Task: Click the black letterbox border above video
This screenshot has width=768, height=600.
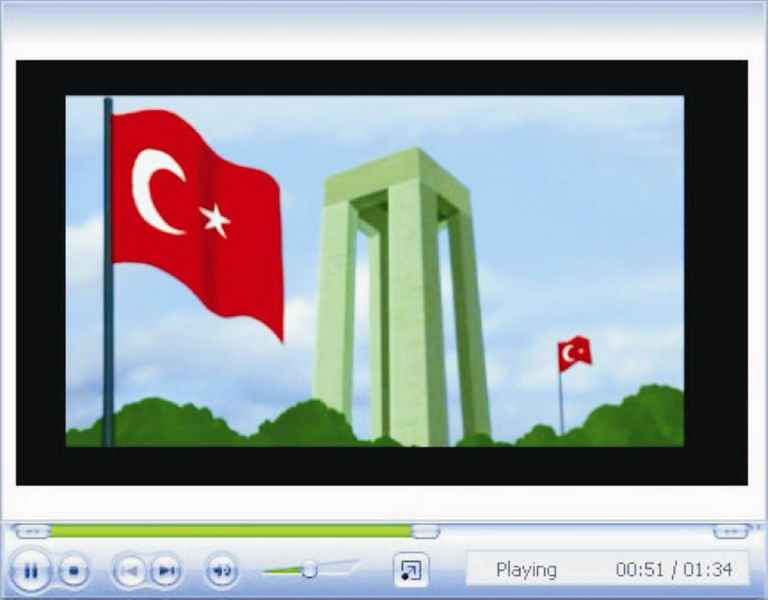Action: 380,77
